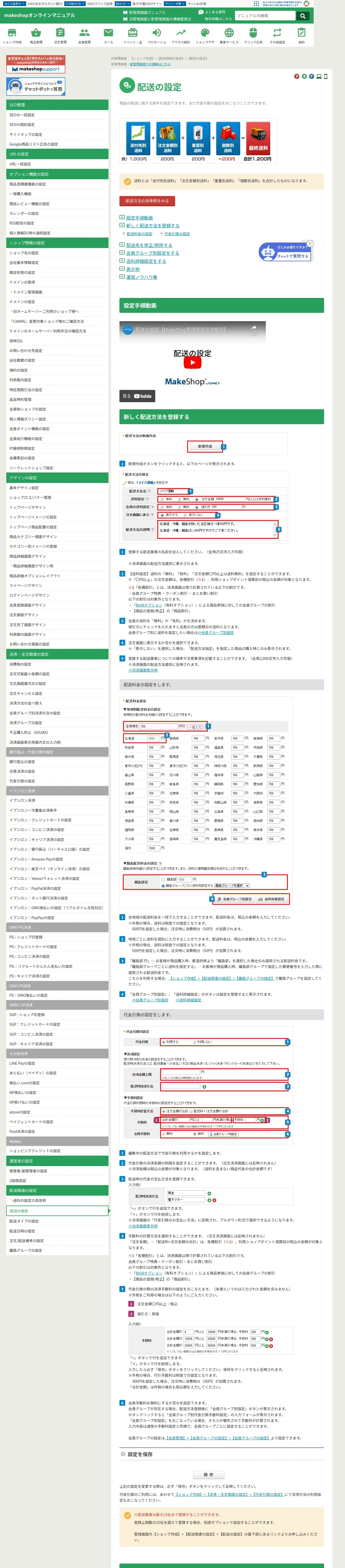This screenshot has height=1568, width=345.
Task: Select URL一括設定 in the sidebar
Action: (57, 164)
